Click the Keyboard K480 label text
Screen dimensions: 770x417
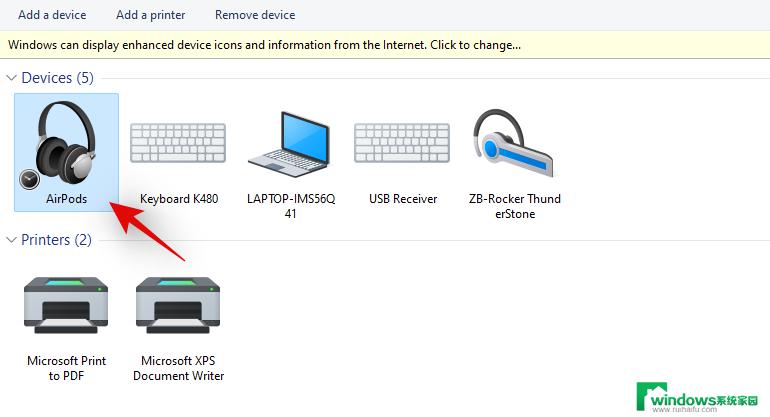179,199
